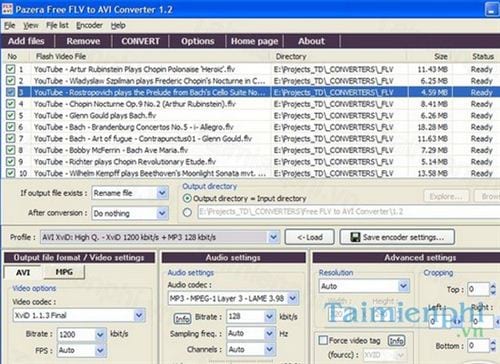Enable Force video tag checkbox
500x364 pixels.
(x=323, y=340)
